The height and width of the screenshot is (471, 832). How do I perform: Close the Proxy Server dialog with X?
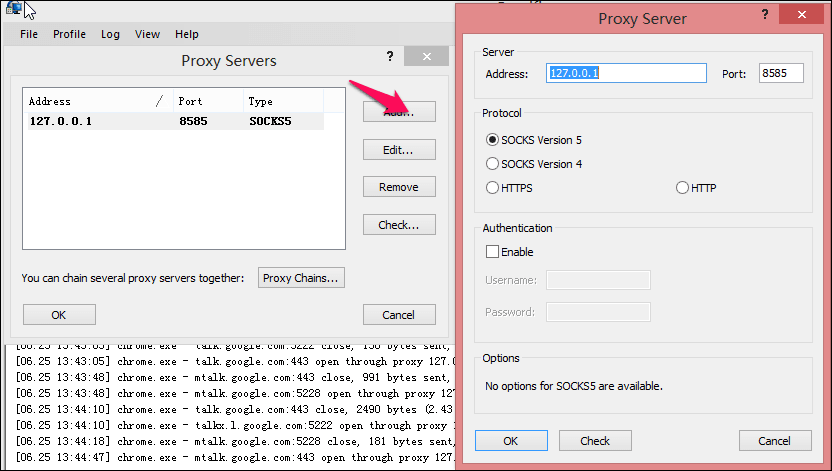coord(801,14)
